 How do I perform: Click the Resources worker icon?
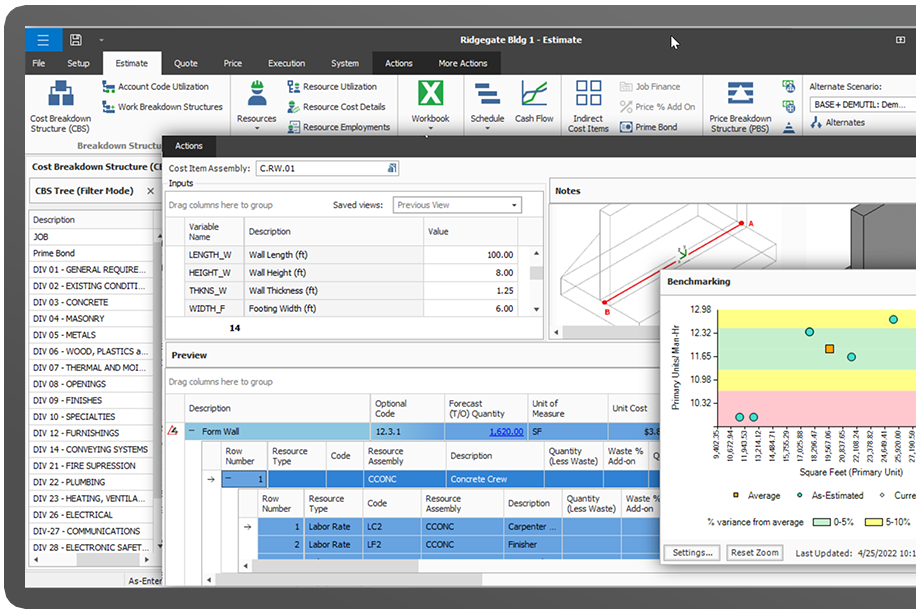256,95
